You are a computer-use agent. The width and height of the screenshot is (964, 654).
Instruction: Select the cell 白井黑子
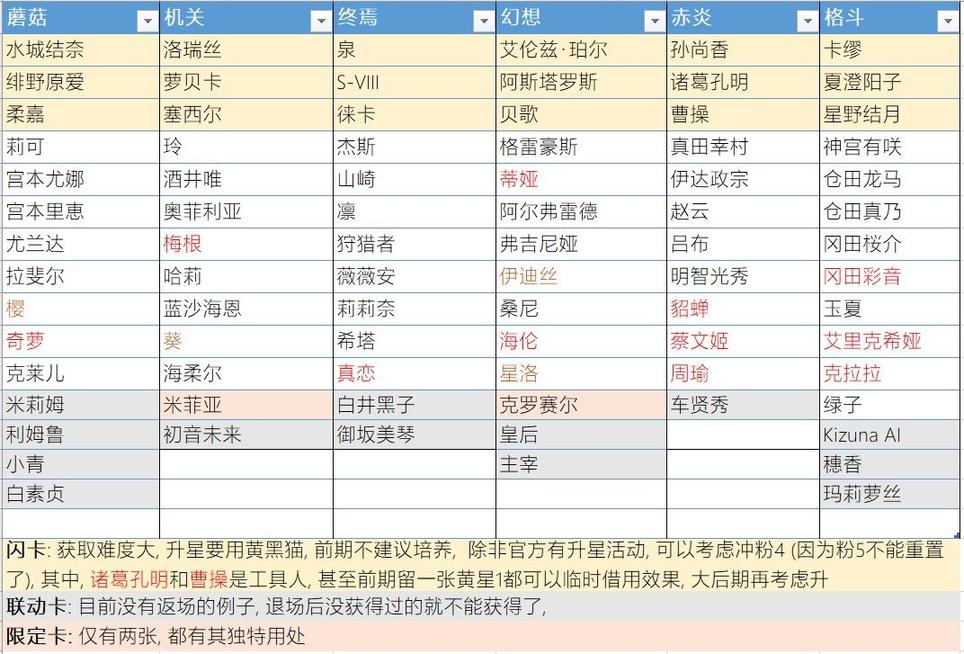point(414,405)
